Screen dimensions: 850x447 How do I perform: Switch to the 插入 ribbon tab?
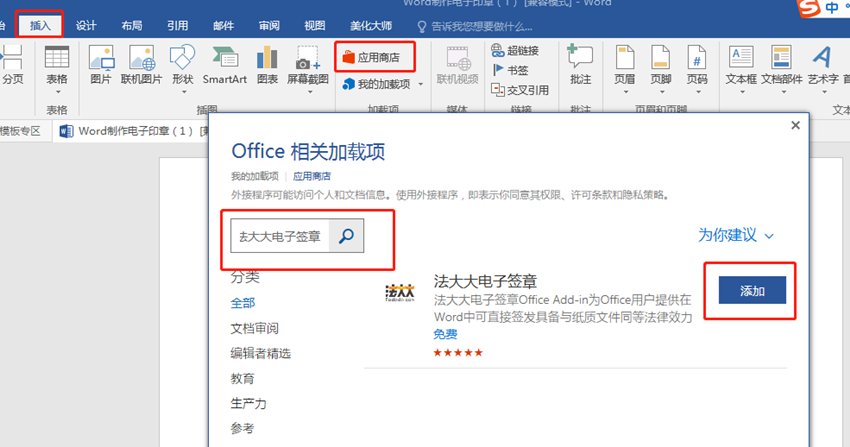40,25
